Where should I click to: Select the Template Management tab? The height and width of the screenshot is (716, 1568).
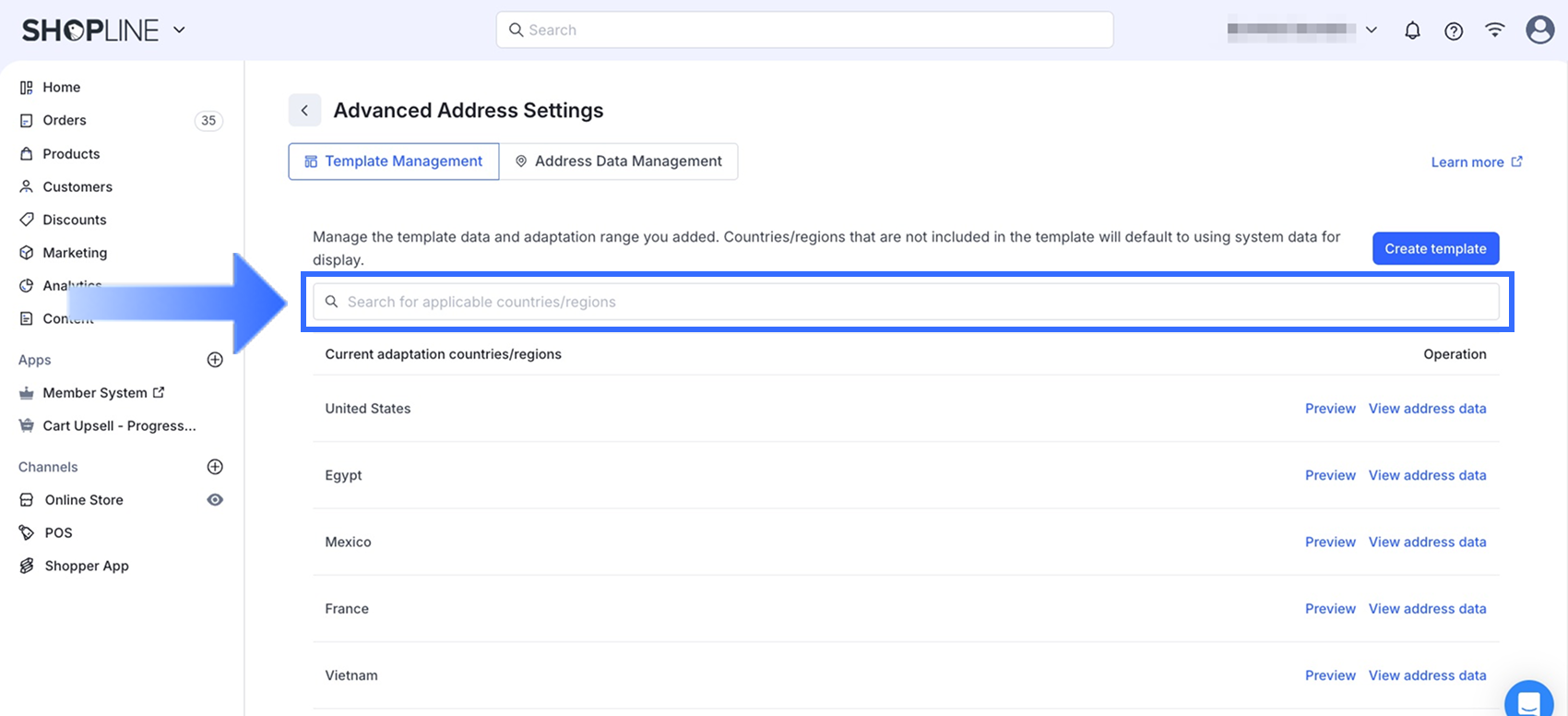pyautogui.click(x=394, y=161)
